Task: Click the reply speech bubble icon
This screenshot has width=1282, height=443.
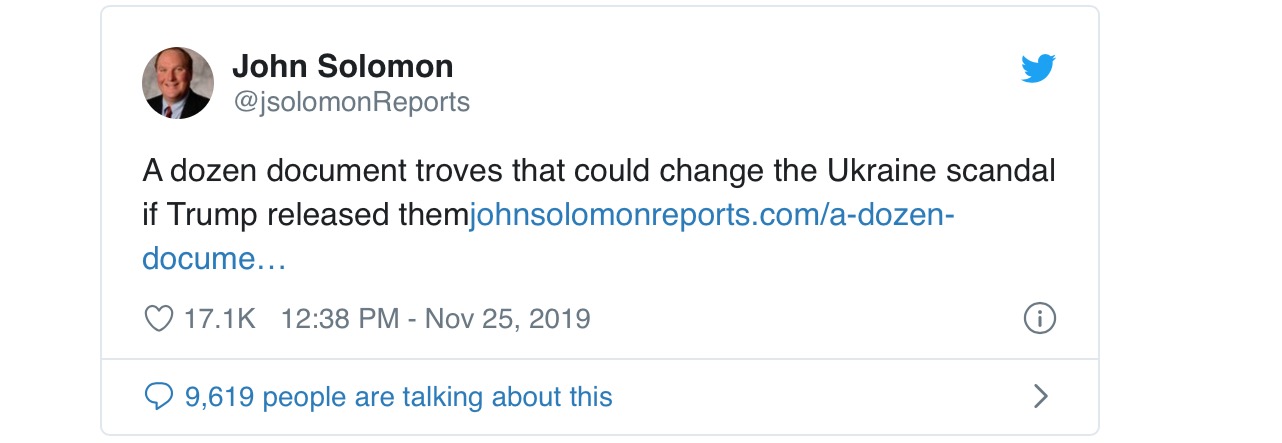Action: pyautogui.click(x=159, y=397)
